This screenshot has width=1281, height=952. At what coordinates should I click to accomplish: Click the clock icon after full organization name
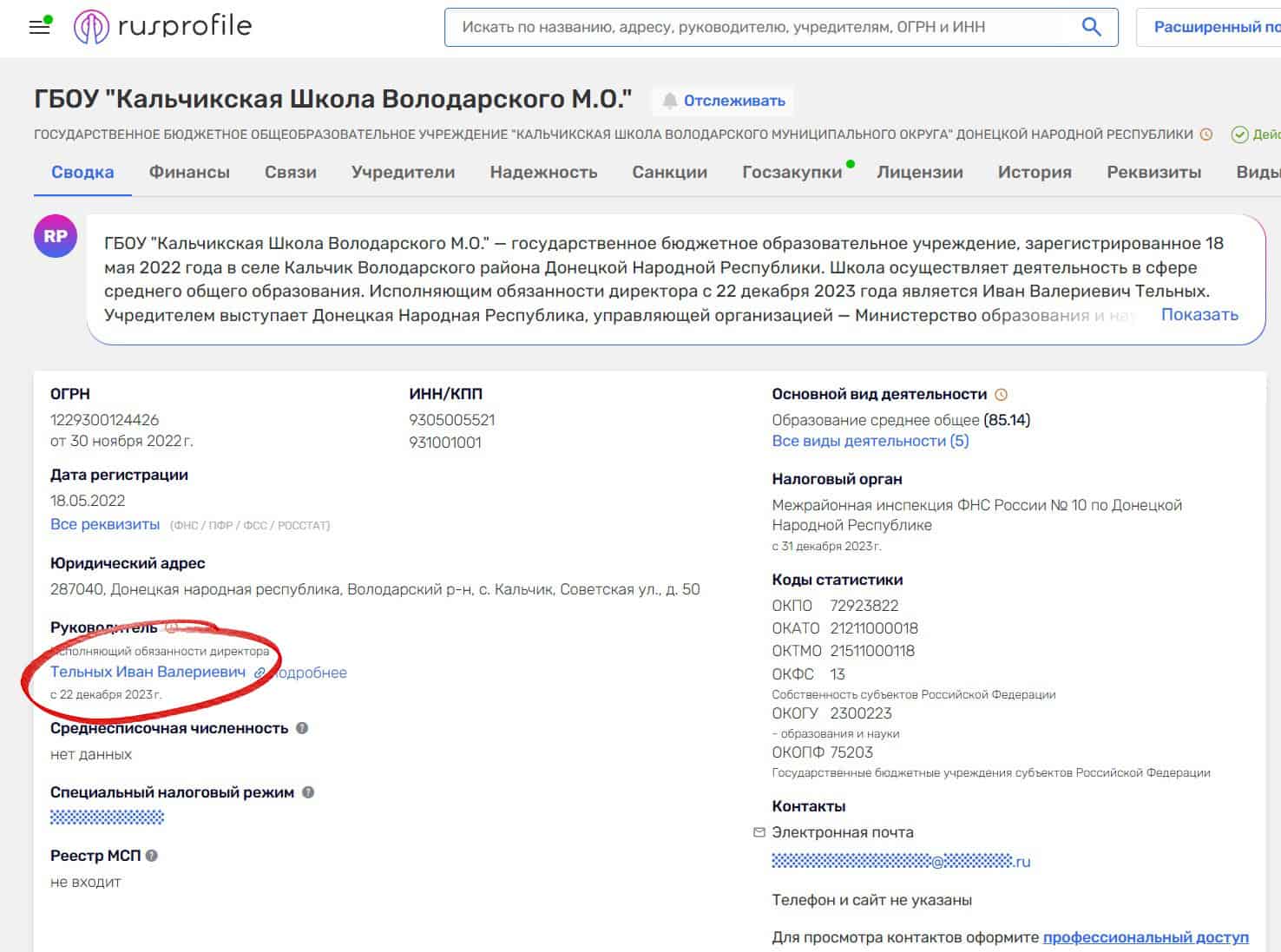point(1205,135)
